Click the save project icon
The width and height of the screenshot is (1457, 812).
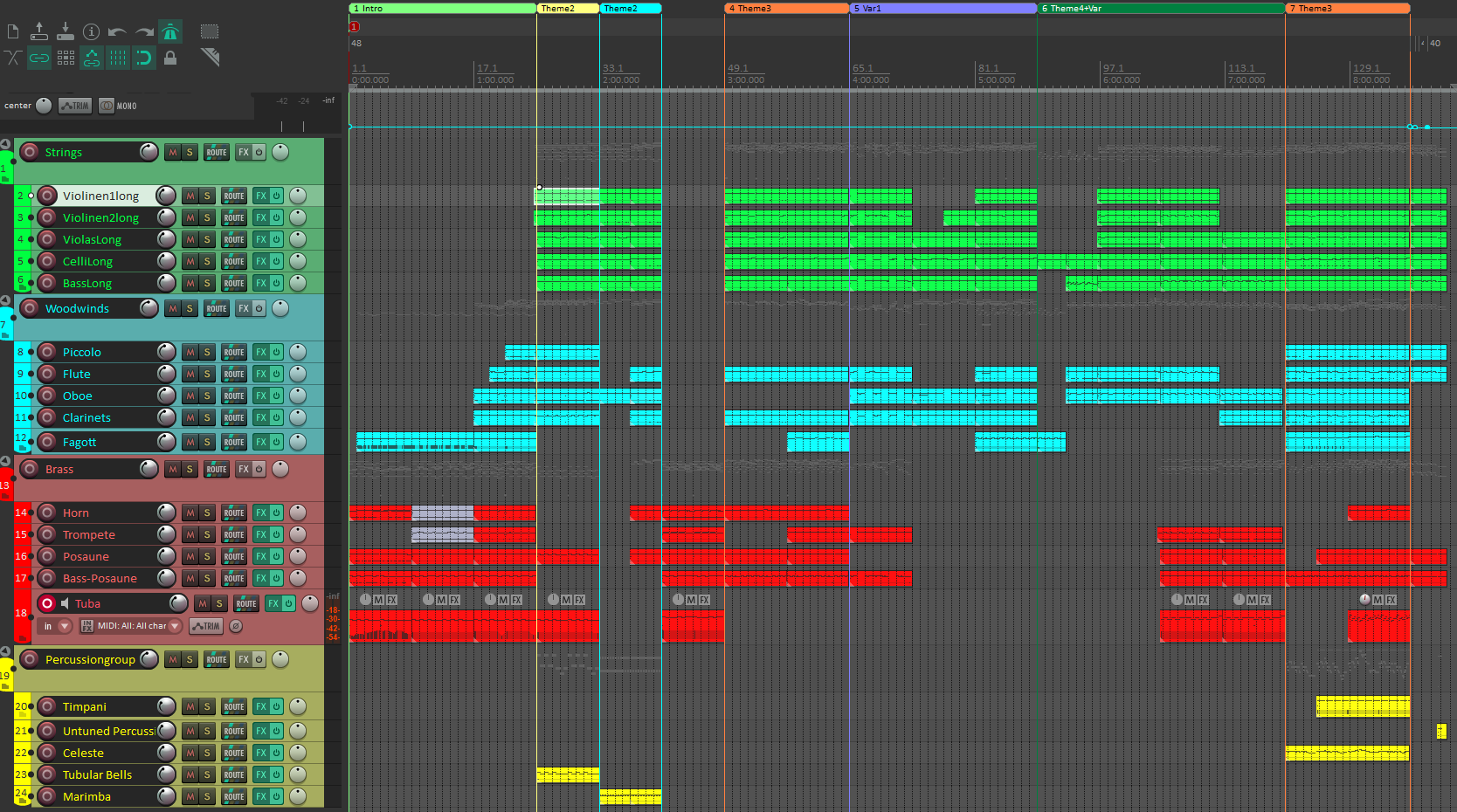(65, 32)
